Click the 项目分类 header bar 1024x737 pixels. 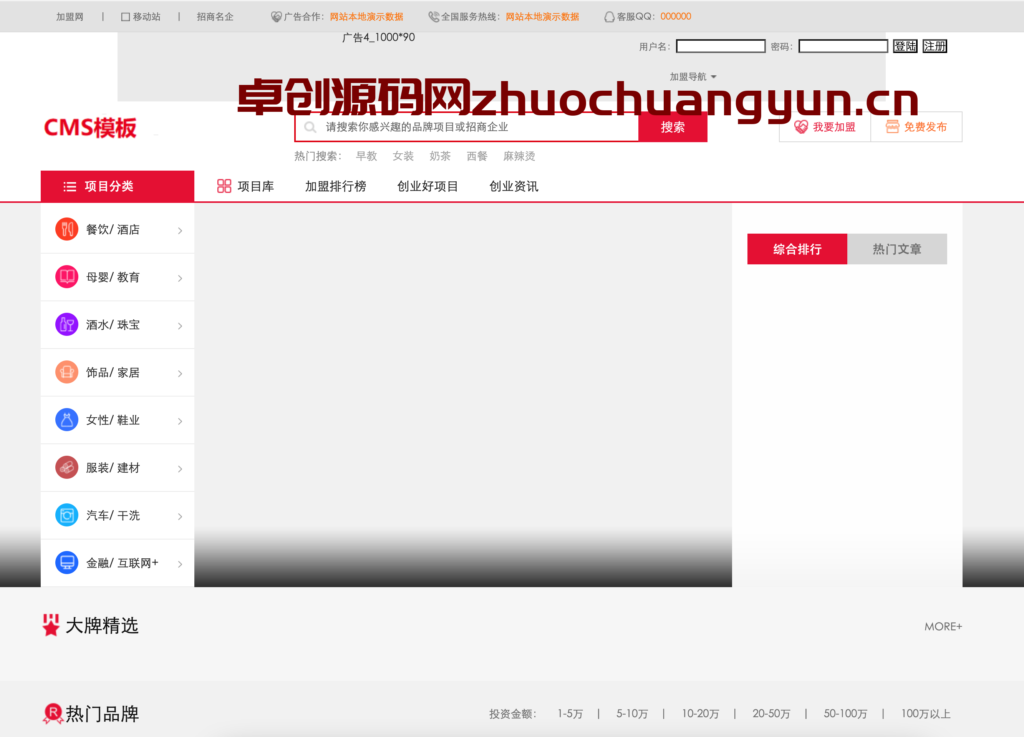tap(118, 186)
